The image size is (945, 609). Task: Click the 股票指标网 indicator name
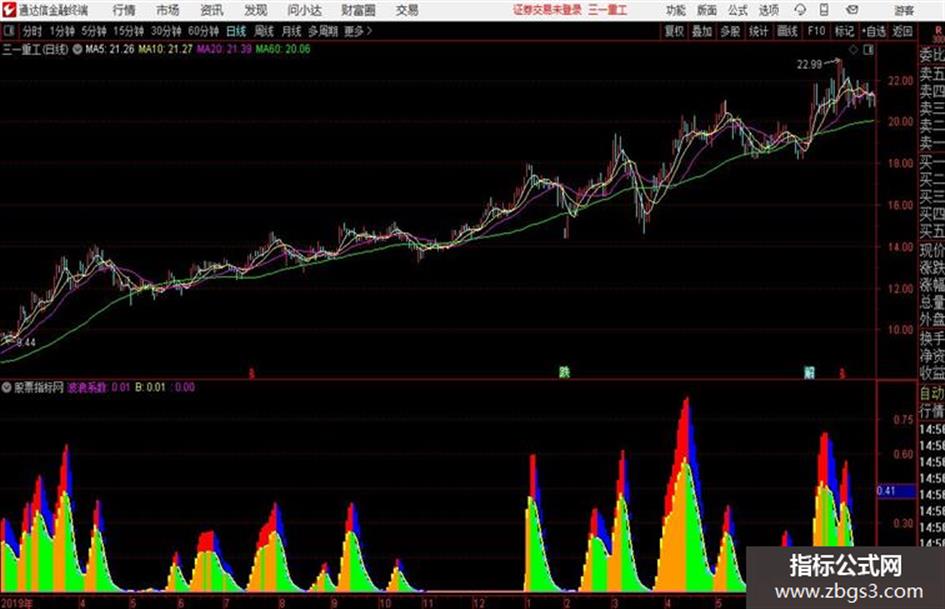(x=39, y=387)
